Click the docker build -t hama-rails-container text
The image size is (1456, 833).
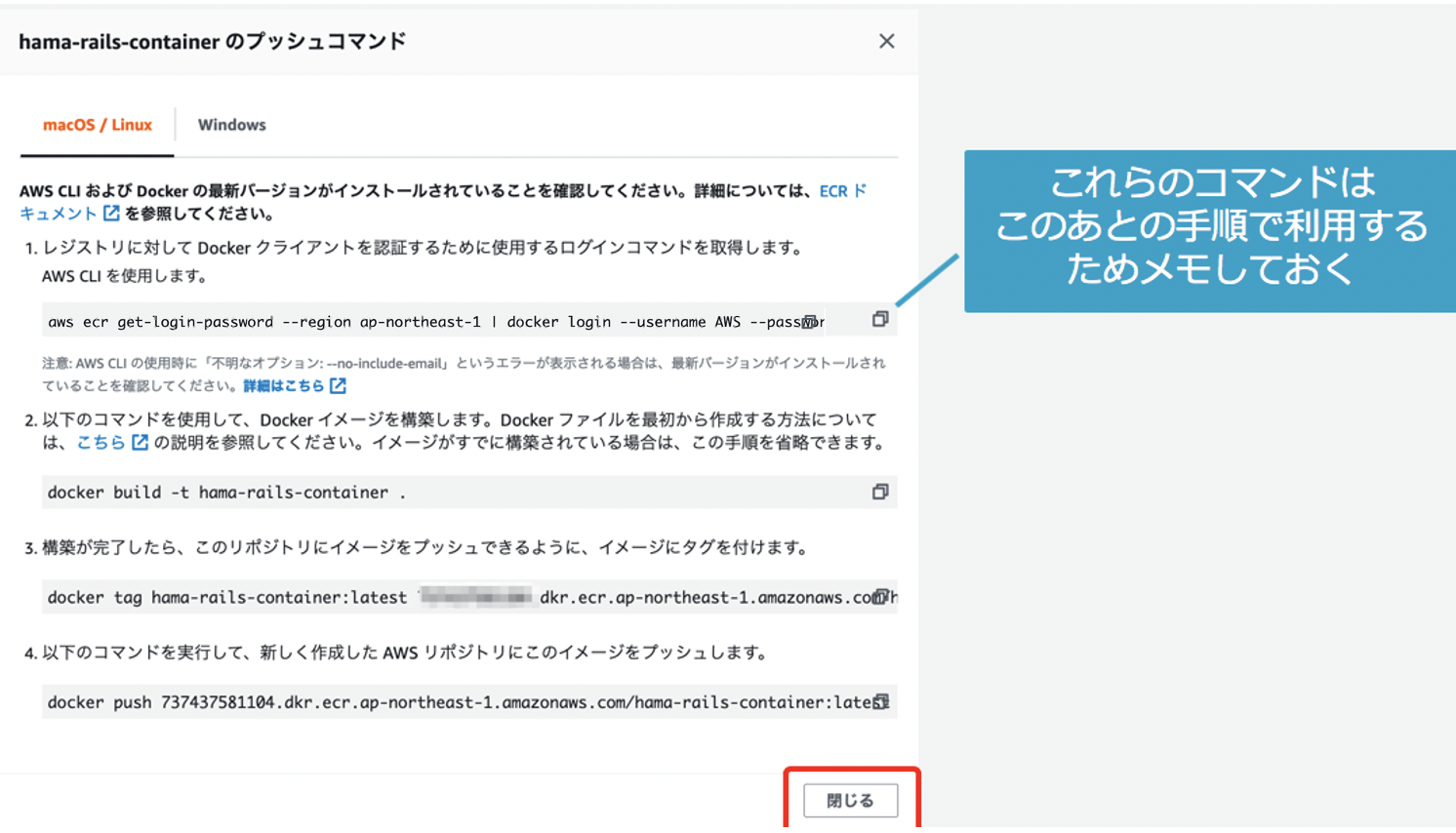[226, 493]
